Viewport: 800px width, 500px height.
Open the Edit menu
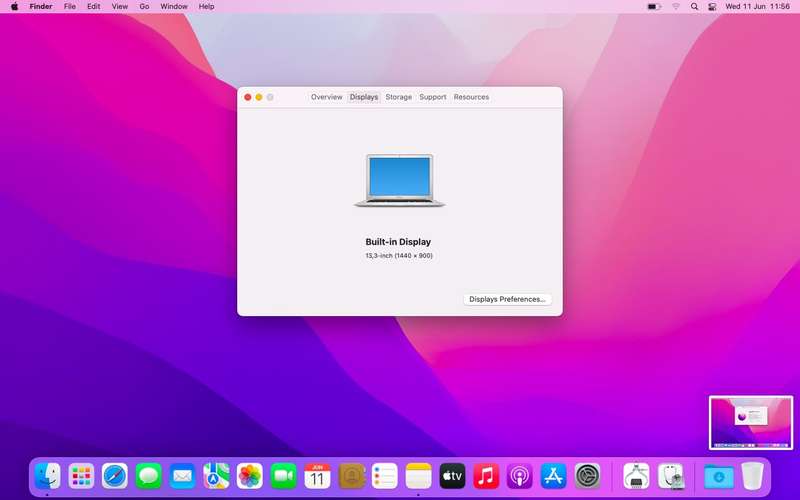coord(93,7)
